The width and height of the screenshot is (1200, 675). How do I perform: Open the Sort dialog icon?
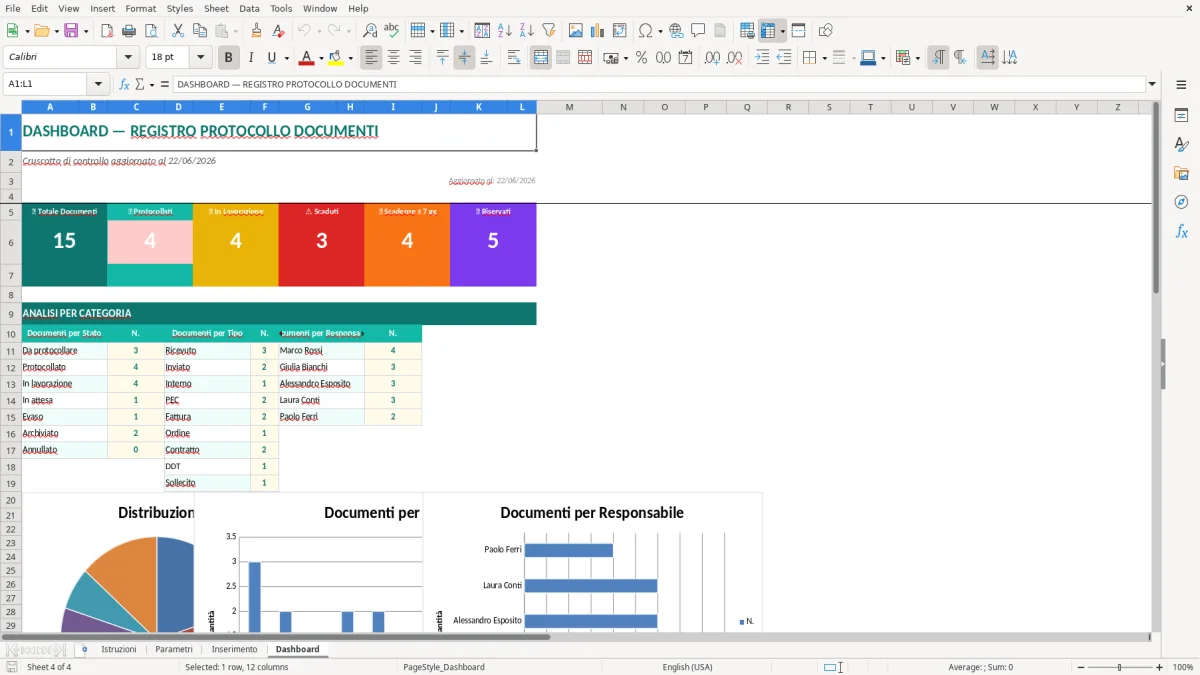482,31
